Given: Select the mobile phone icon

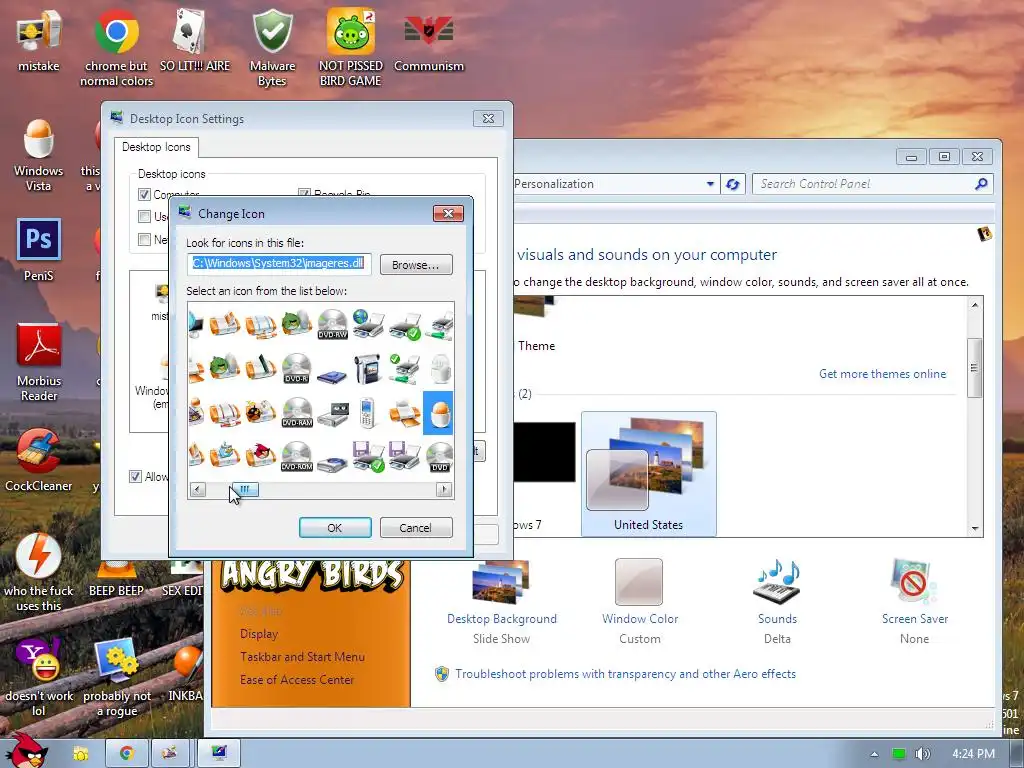Looking at the screenshot, I should pos(368,413).
